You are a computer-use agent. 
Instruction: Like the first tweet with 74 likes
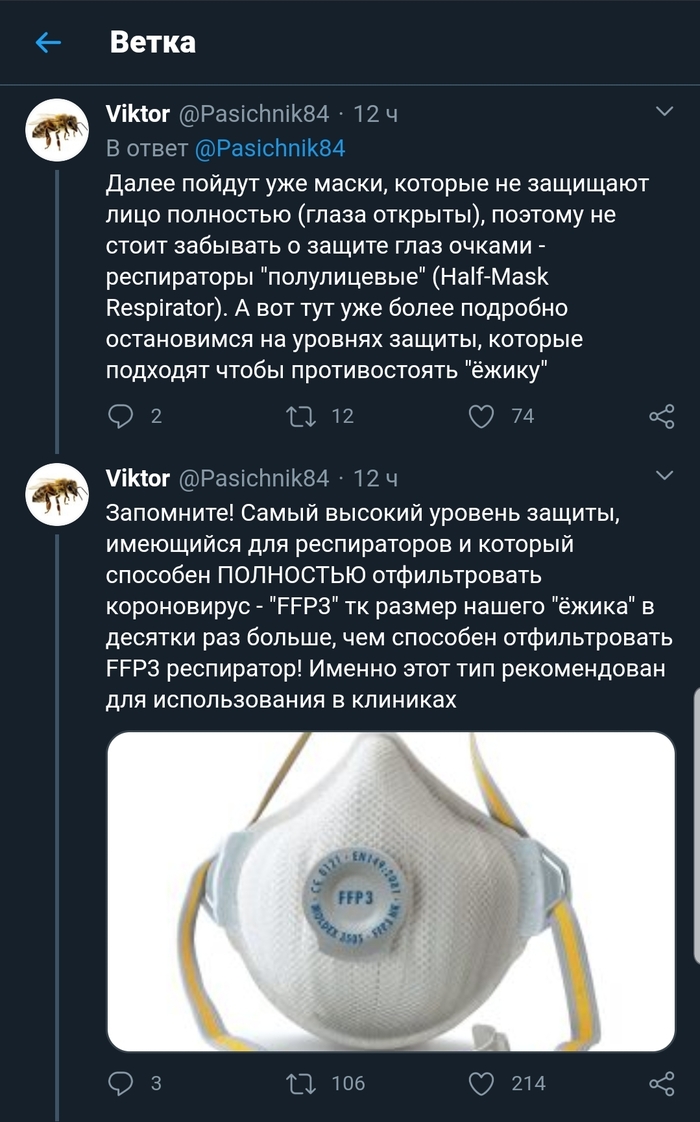(482, 416)
